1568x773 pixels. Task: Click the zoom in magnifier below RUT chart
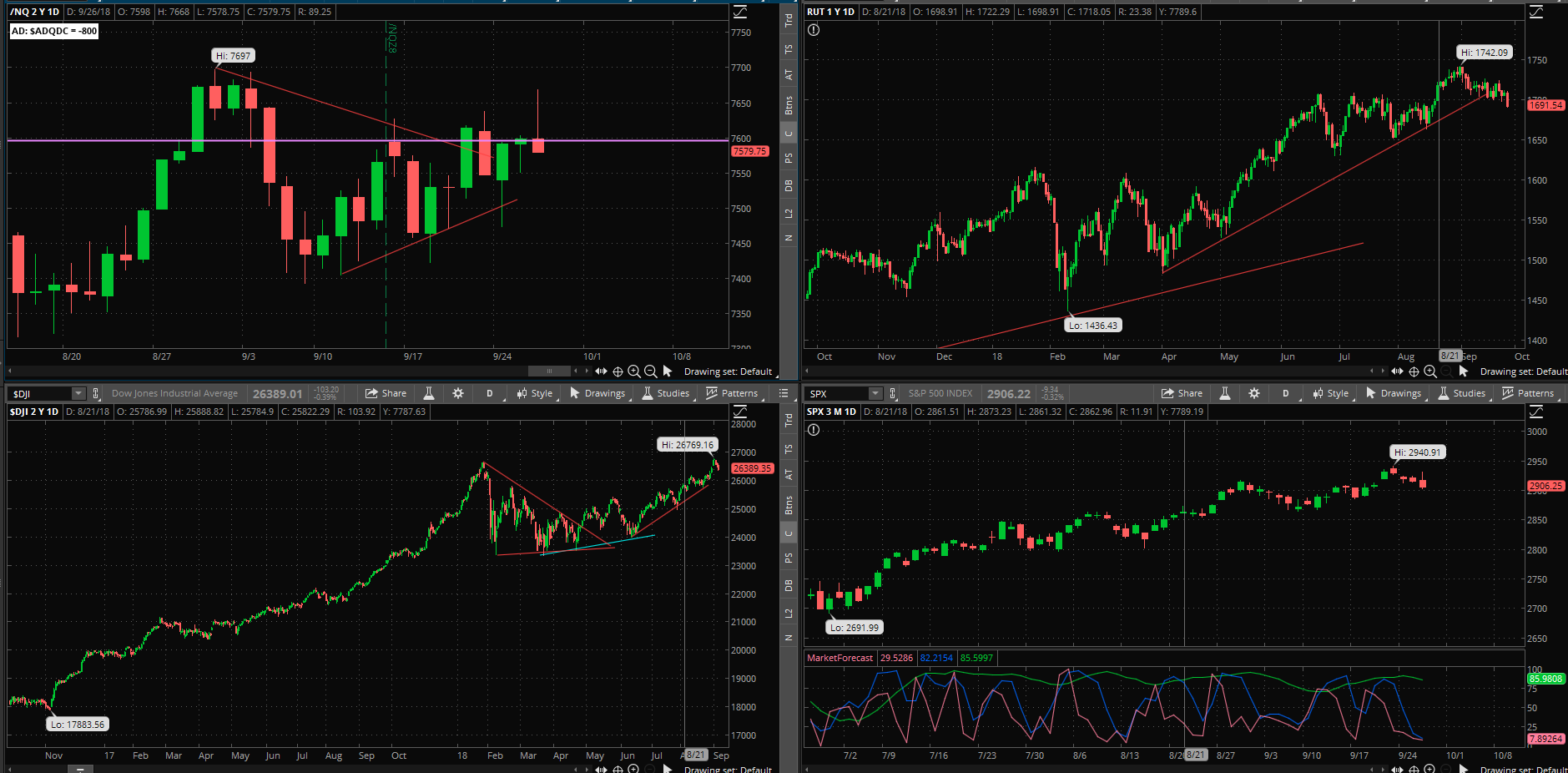click(x=1430, y=371)
